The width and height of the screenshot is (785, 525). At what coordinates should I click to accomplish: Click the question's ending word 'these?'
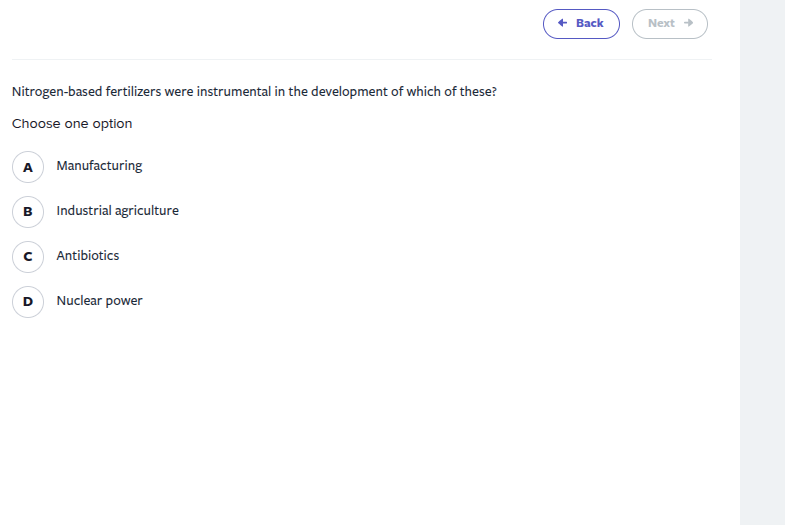(478, 91)
